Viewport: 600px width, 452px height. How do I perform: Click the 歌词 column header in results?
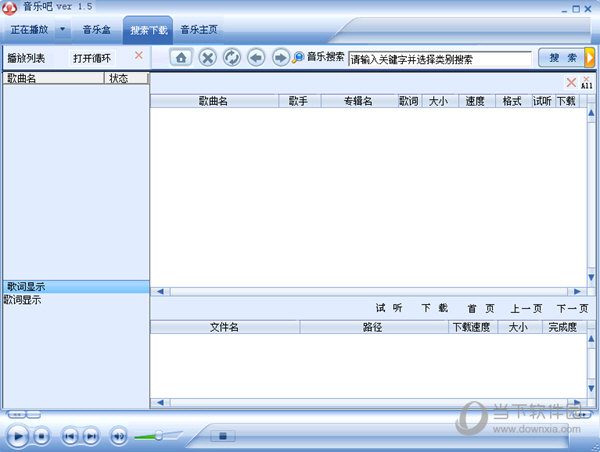click(409, 101)
